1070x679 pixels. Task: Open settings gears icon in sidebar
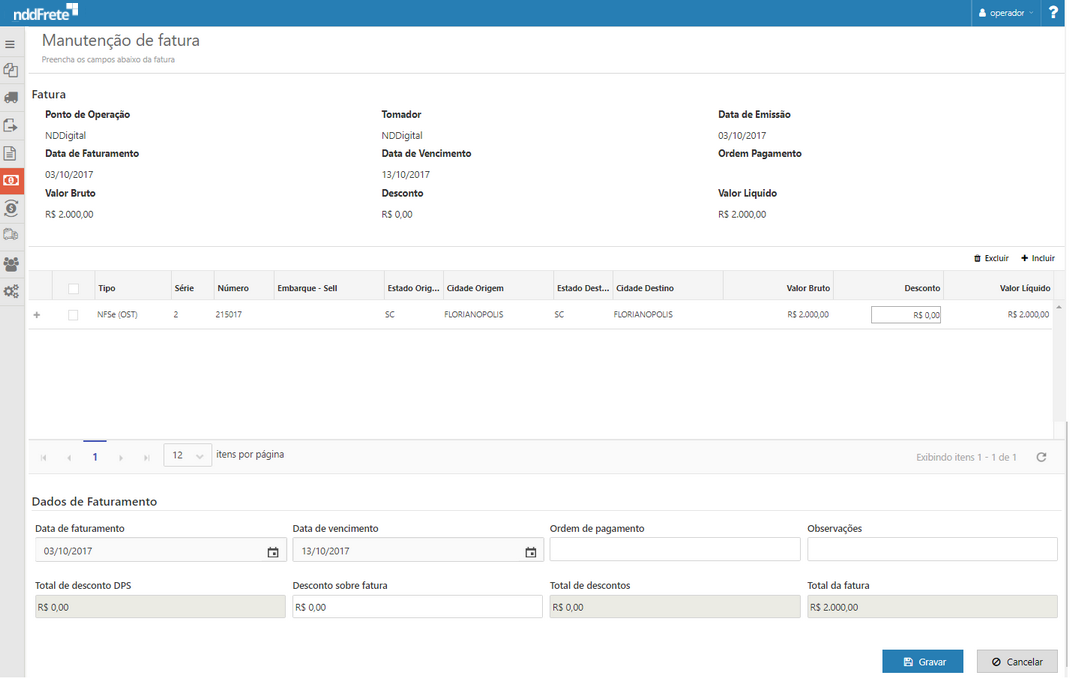tap(11, 292)
